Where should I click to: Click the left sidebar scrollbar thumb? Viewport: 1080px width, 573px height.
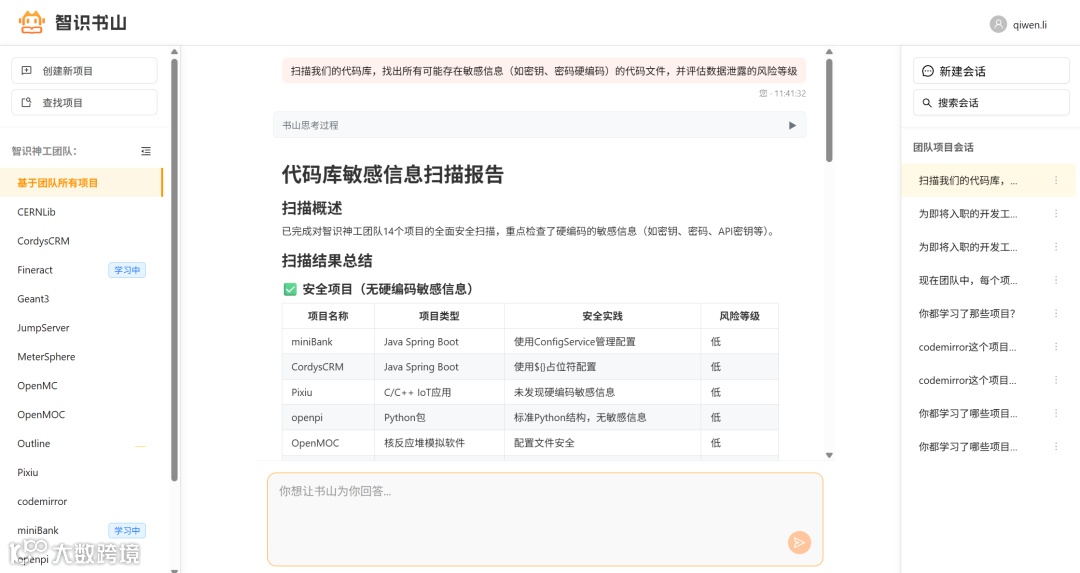[x=174, y=270]
